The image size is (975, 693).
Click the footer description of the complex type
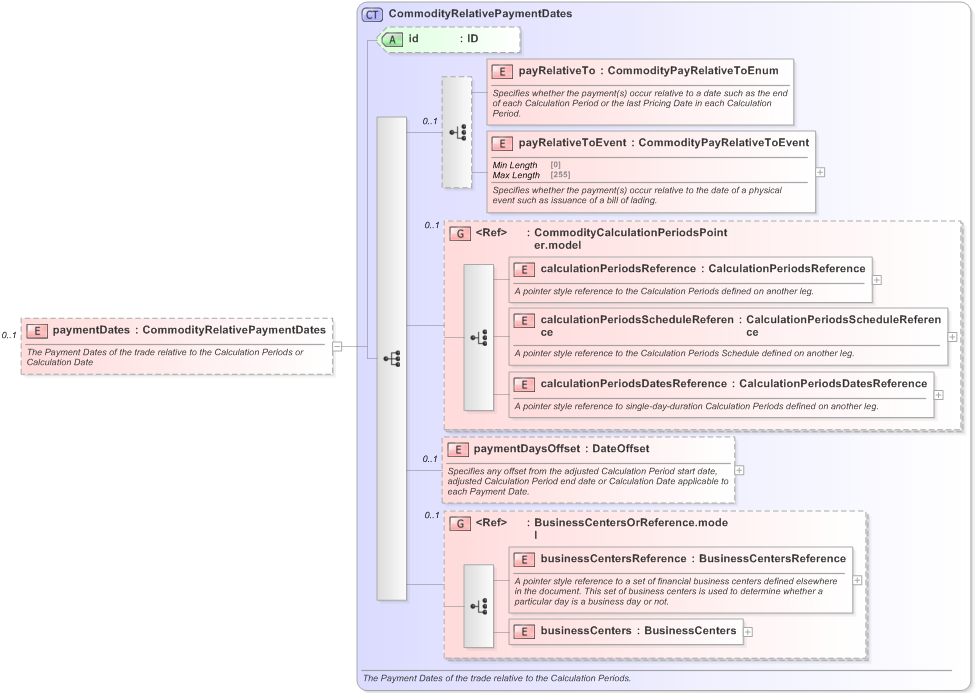click(497, 678)
